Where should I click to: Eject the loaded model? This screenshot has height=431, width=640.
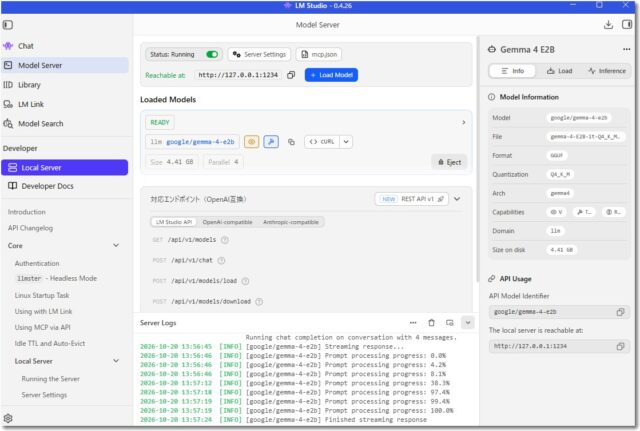point(449,162)
